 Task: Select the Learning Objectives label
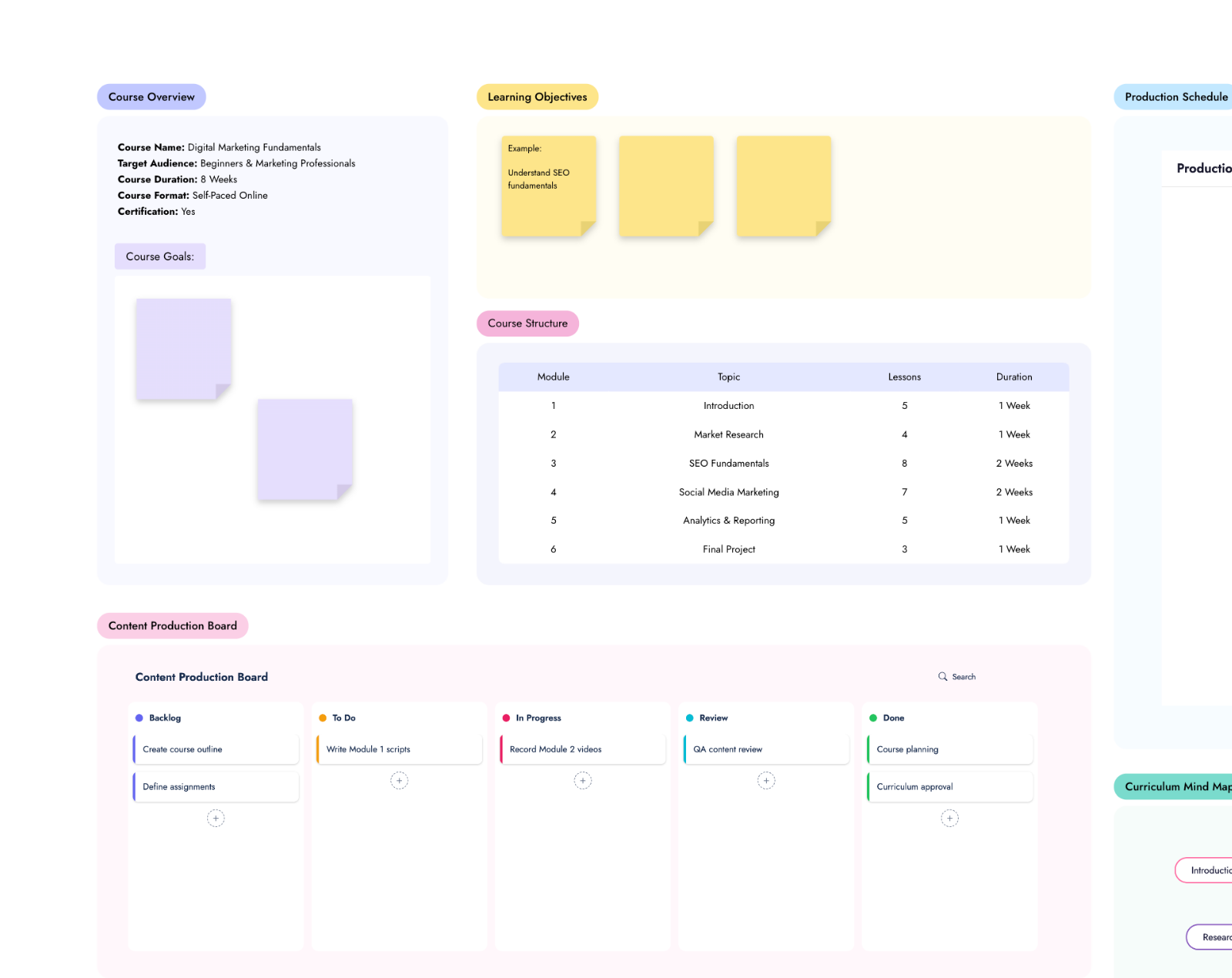point(537,97)
